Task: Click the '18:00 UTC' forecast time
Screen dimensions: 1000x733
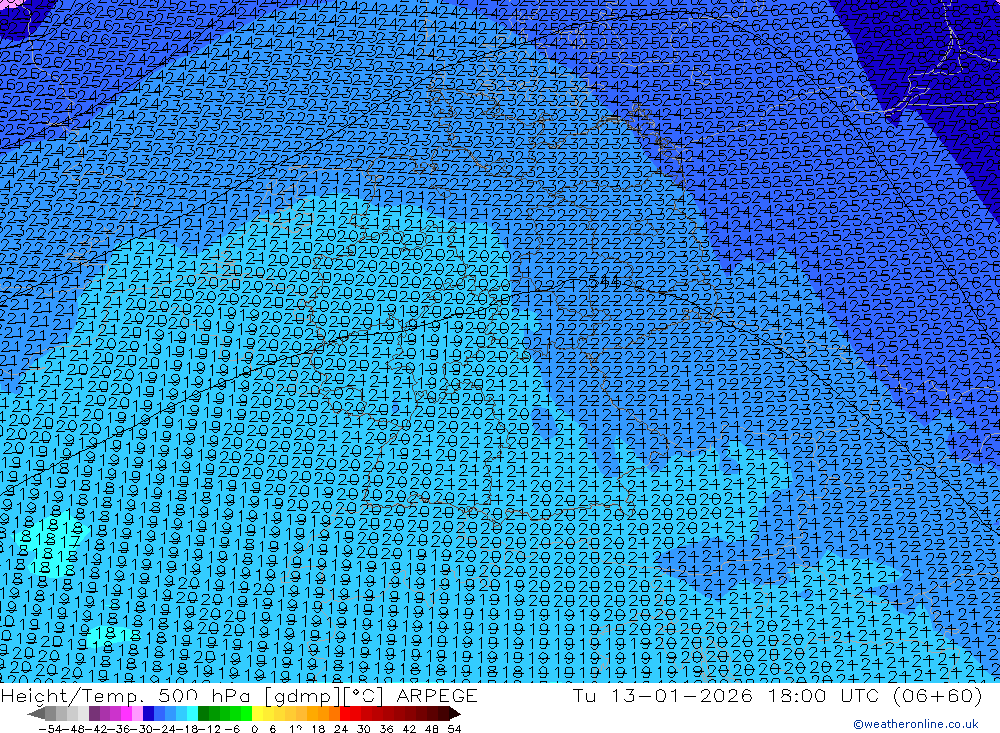Action: coord(823,696)
